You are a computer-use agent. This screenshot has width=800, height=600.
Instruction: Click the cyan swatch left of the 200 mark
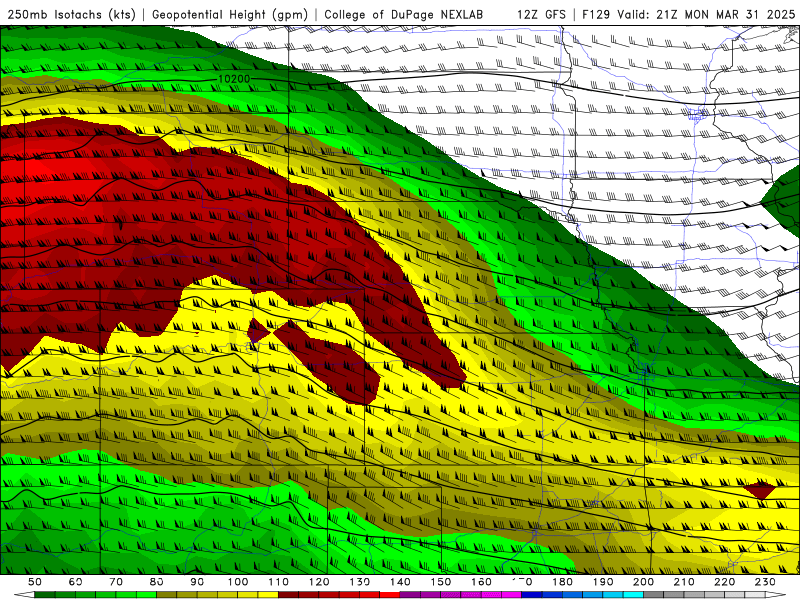pos(634,595)
